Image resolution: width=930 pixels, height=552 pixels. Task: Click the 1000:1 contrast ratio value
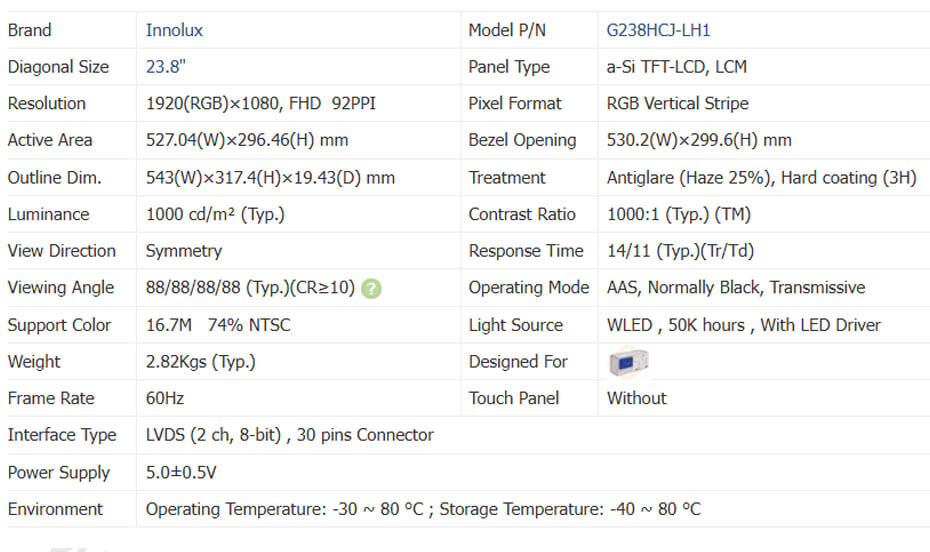[678, 214]
